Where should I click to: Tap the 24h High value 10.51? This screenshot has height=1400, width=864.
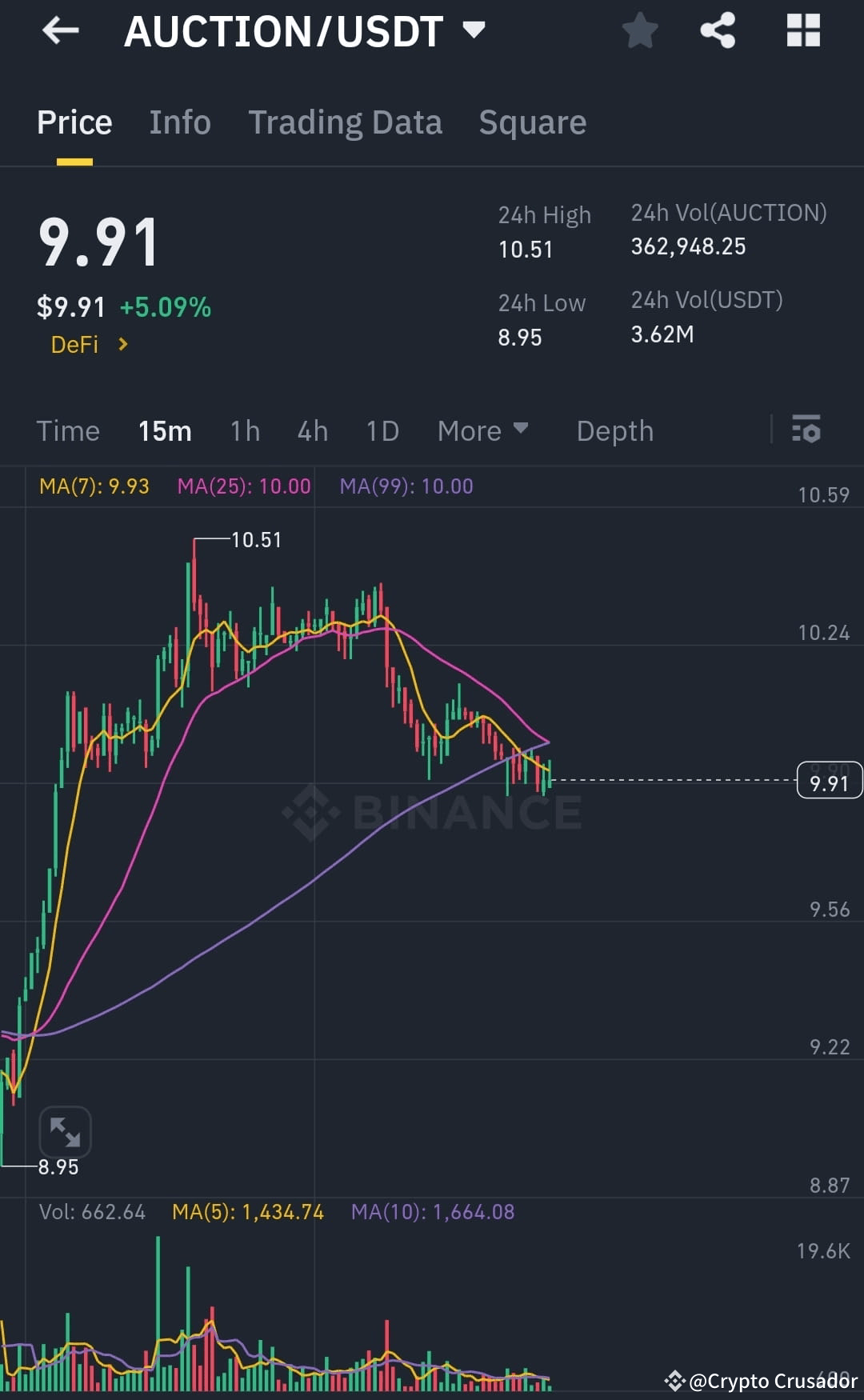524,249
